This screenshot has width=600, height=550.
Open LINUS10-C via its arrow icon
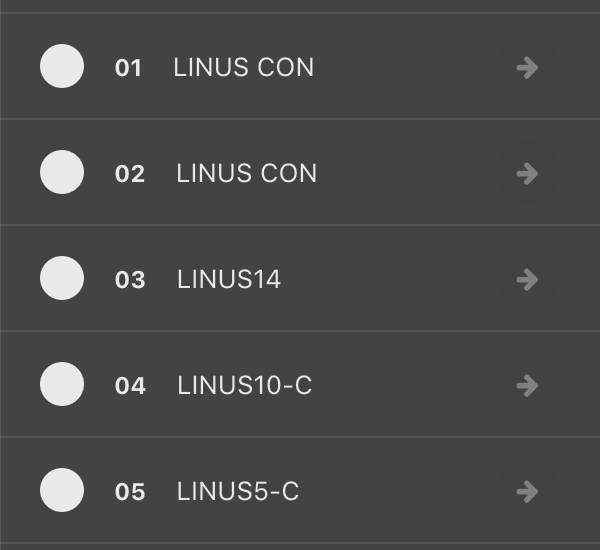(527, 386)
